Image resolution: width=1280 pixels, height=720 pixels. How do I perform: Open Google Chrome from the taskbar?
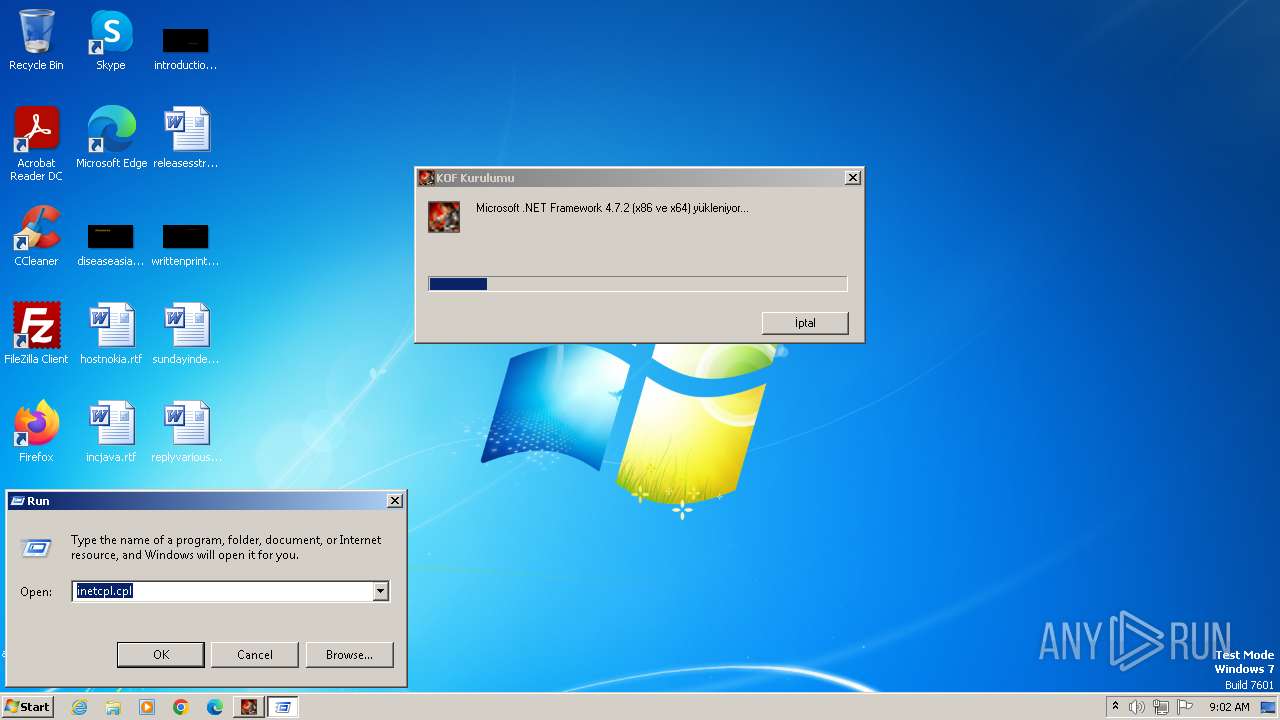click(x=181, y=707)
